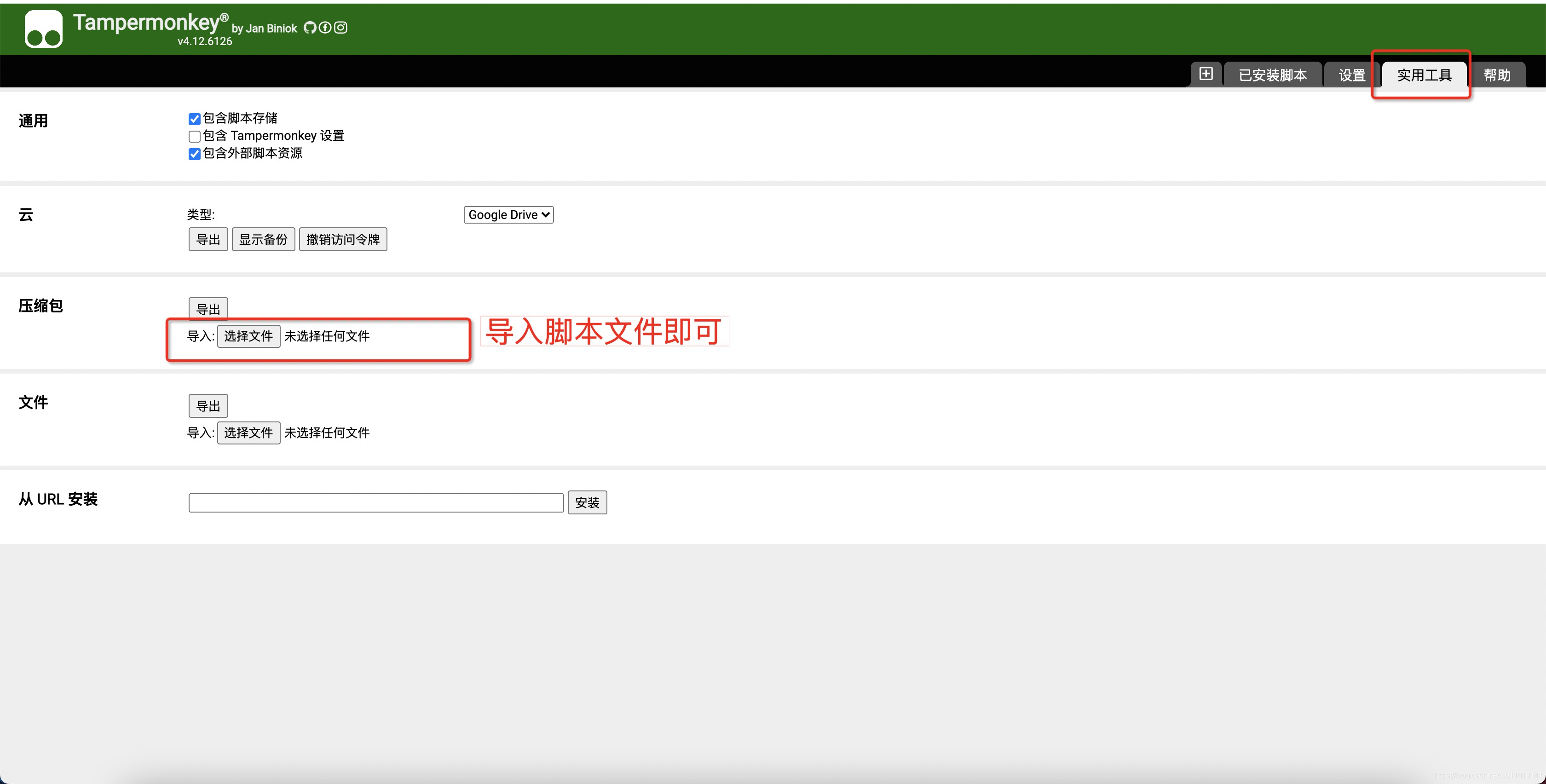Uncheck 包含外部脚本资源 checkbox
The width and height of the screenshot is (1546, 784).
tap(194, 154)
